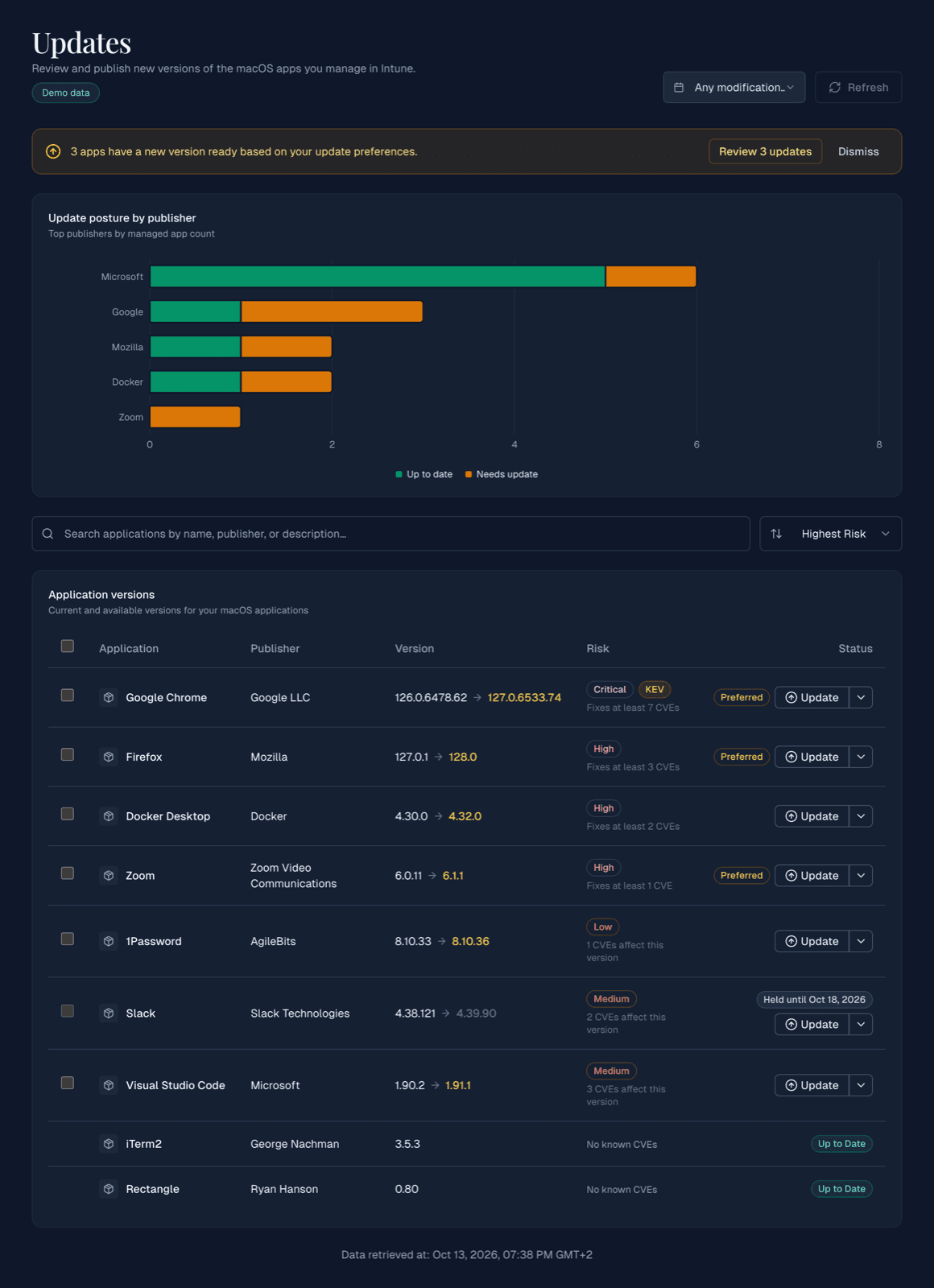This screenshot has height=1288, width=934.
Task: Click the search magnifier icon
Action: click(x=48, y=534)
